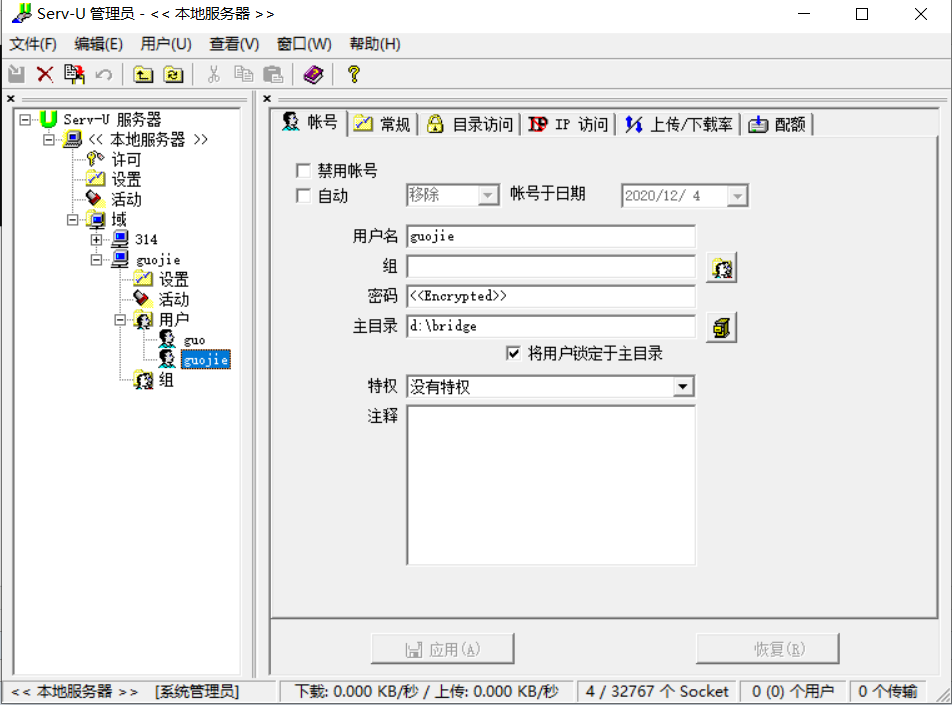Open the 特权 privilege dropdown
This screenshot has height=705, width=952.
pos(683,386)
